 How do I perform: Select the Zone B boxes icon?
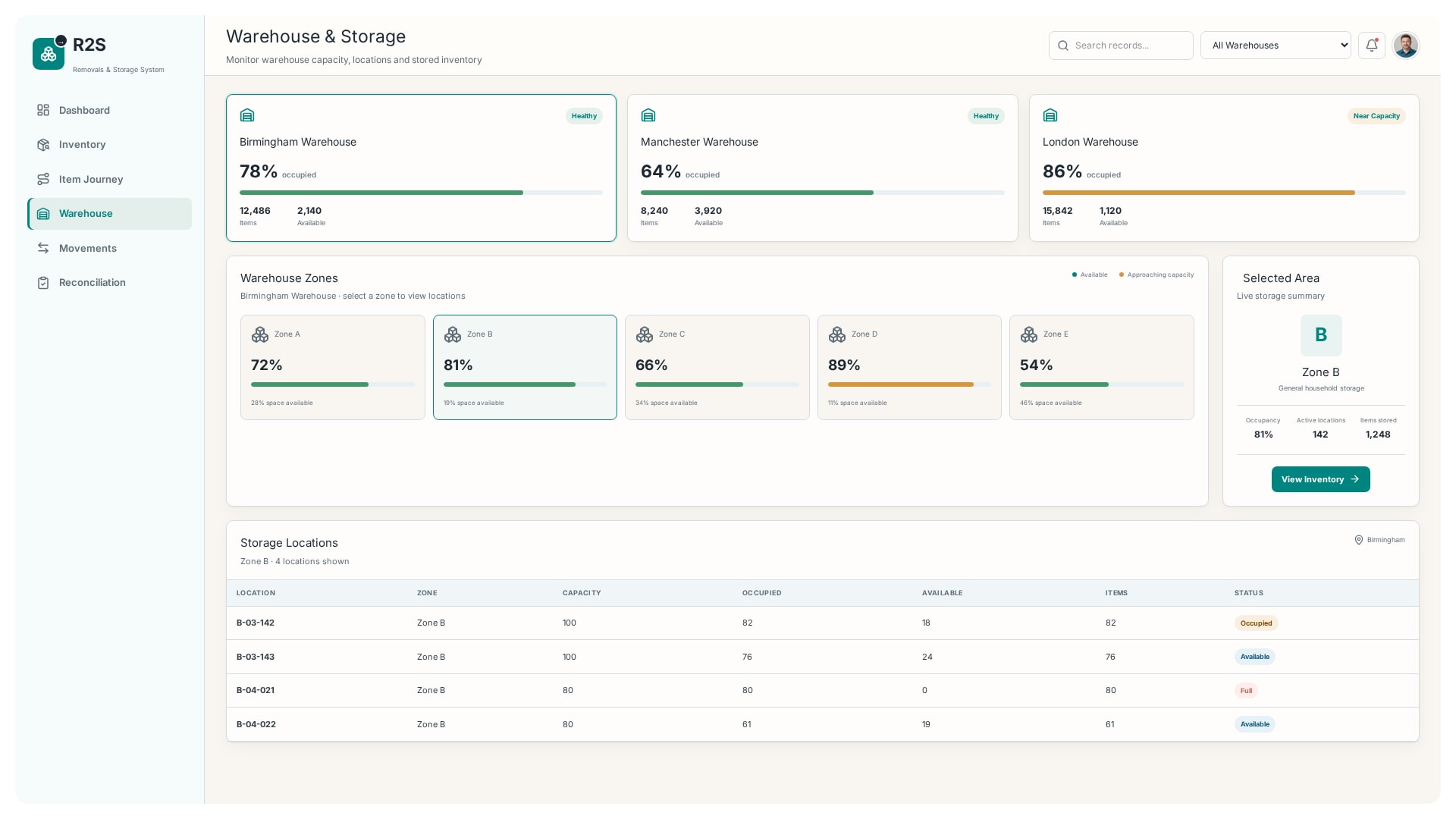point(453,334)
